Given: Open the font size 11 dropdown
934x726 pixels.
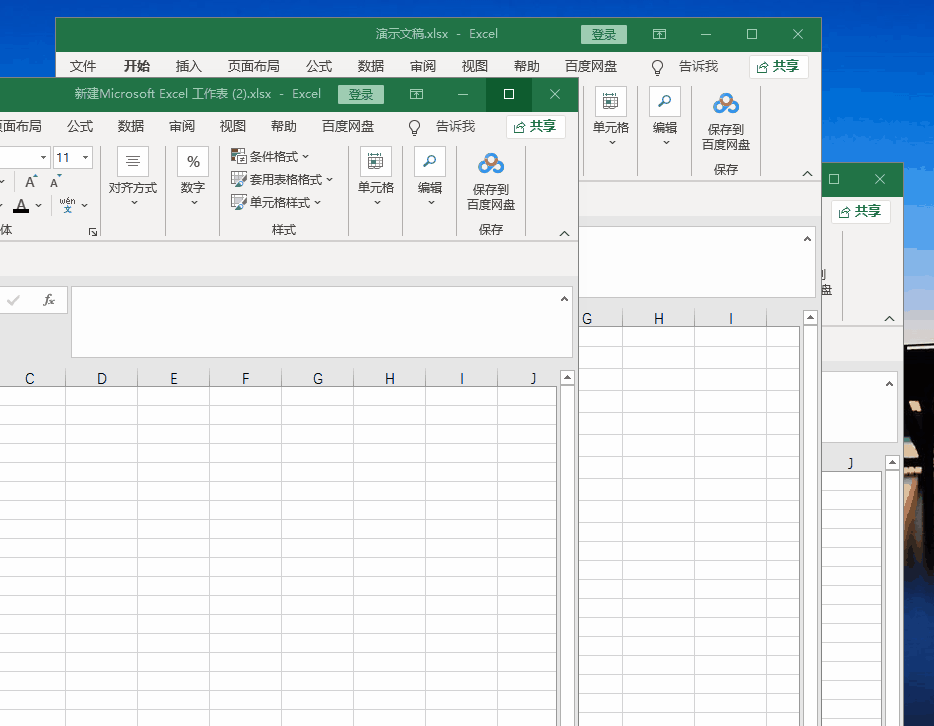Looking at the screenshot, I should tap(85, 158).
